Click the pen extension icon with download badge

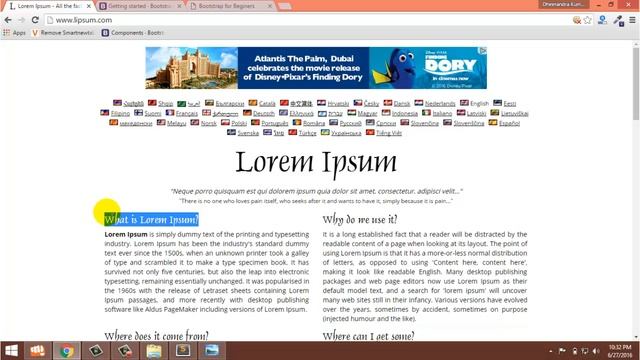619,20
